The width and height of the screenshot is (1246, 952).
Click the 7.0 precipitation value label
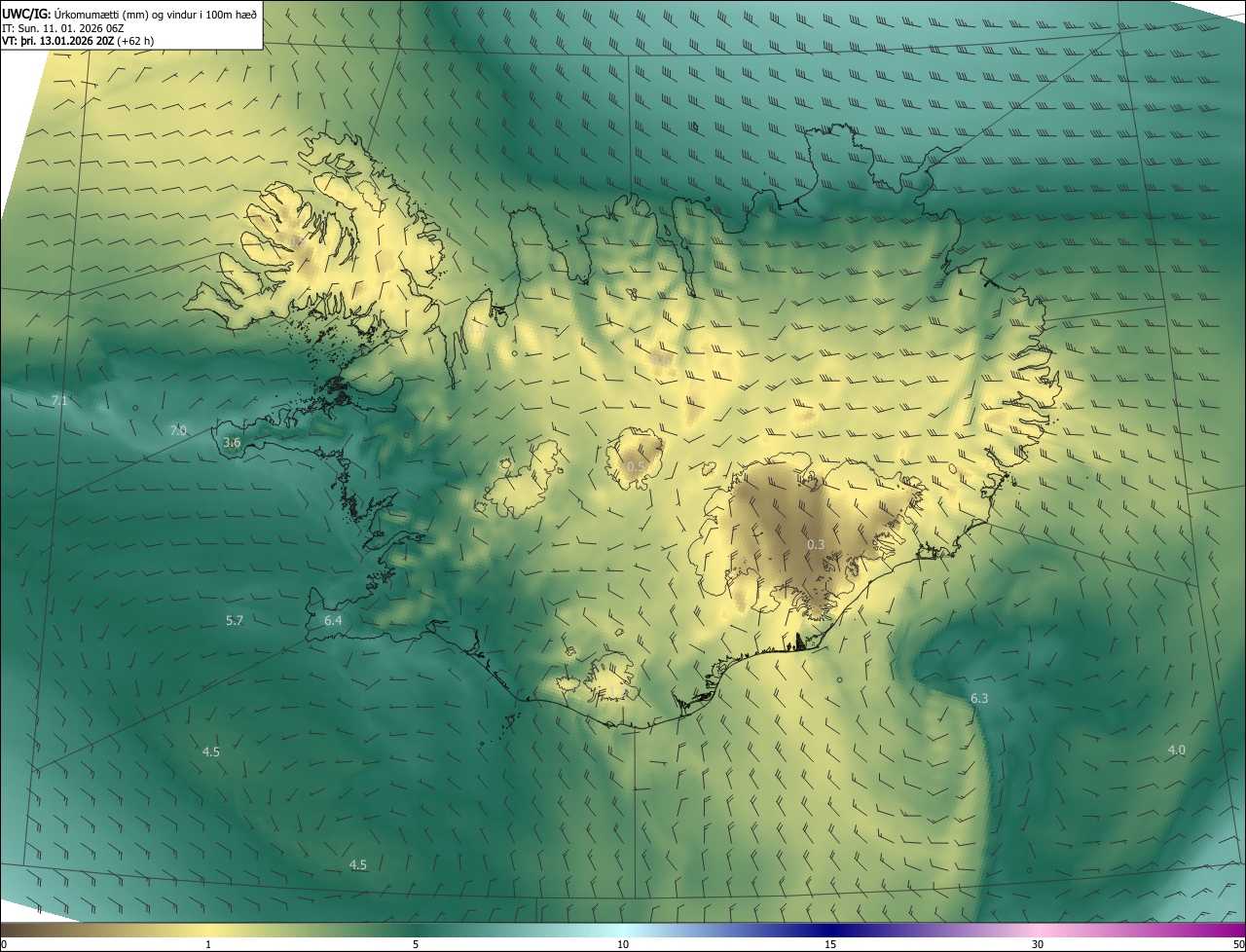click(x=178, y=430)
